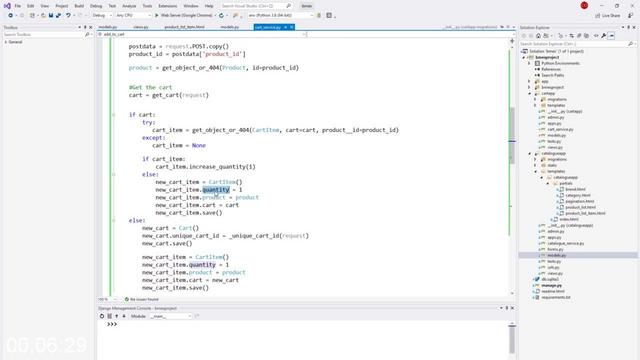Select the References node in Solution Explorer
This screenshot has height=360, width=640.
click(x=551, y=69)
